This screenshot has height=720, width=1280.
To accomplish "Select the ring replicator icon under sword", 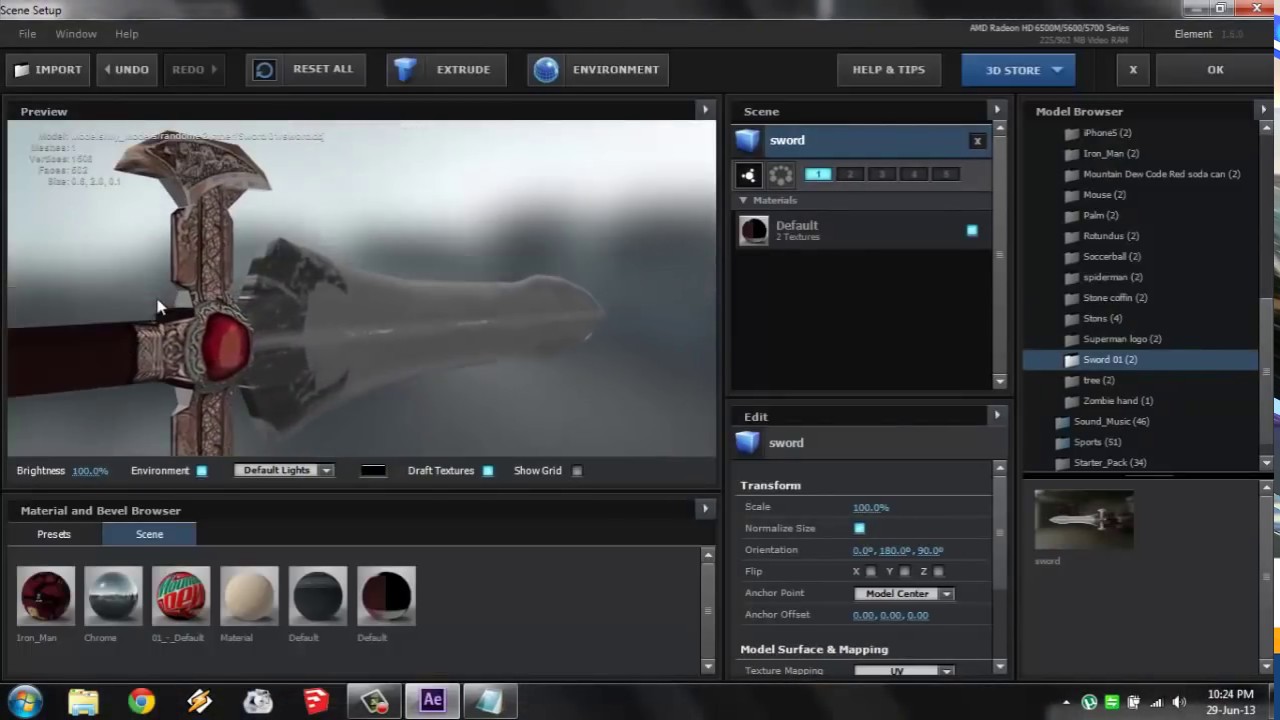I will pos(781,175).
